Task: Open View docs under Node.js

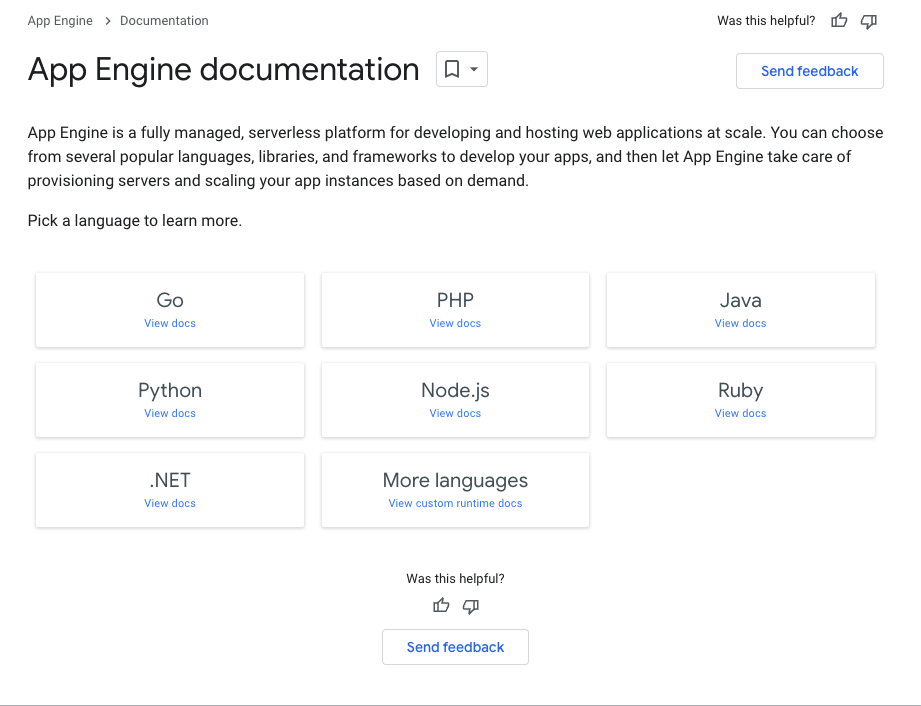Action: click(x=455, y=413)
